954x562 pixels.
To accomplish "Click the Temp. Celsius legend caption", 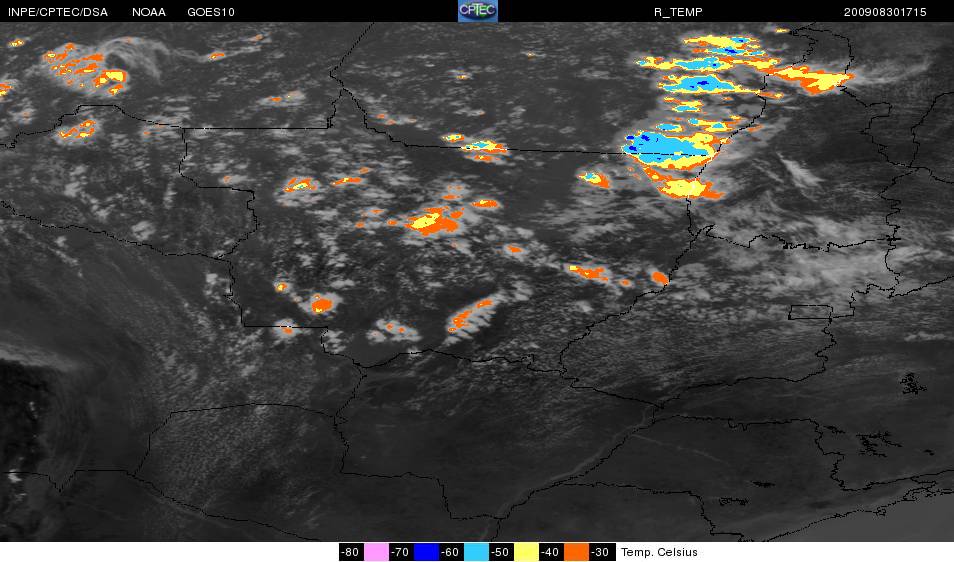I will tap(659, 552).
